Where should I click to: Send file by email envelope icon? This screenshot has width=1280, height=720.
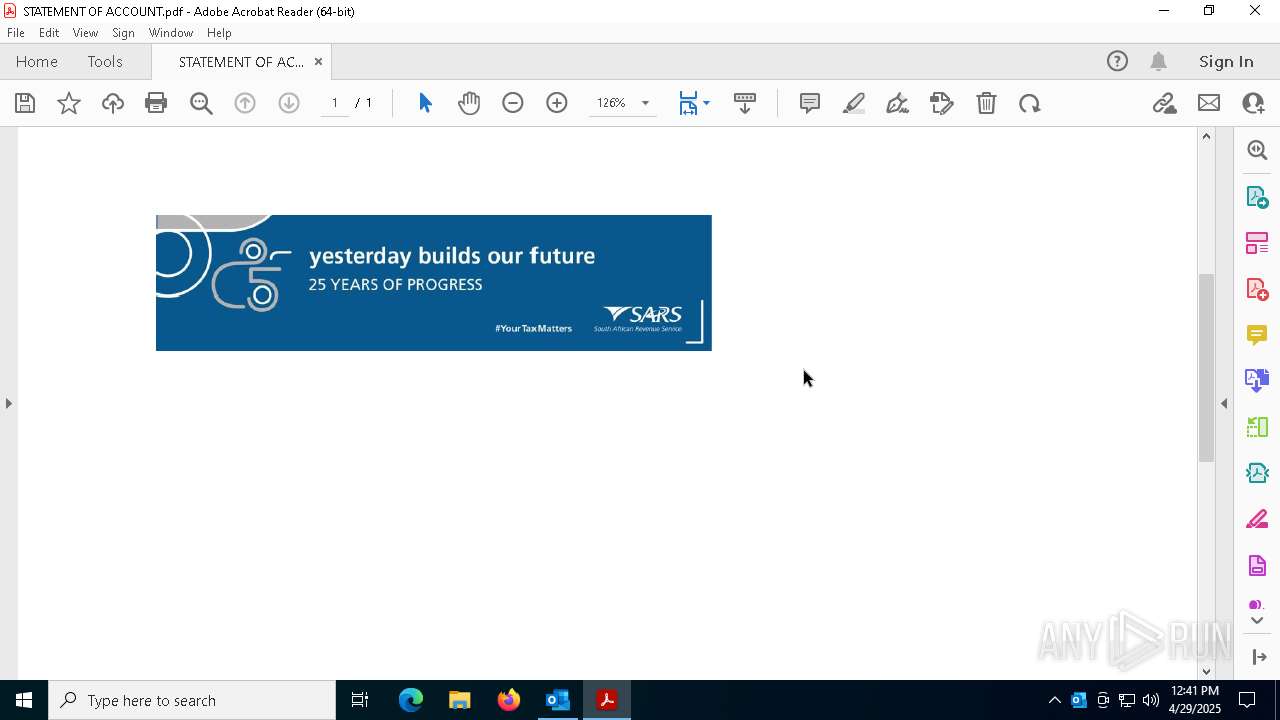[1209, 103]
